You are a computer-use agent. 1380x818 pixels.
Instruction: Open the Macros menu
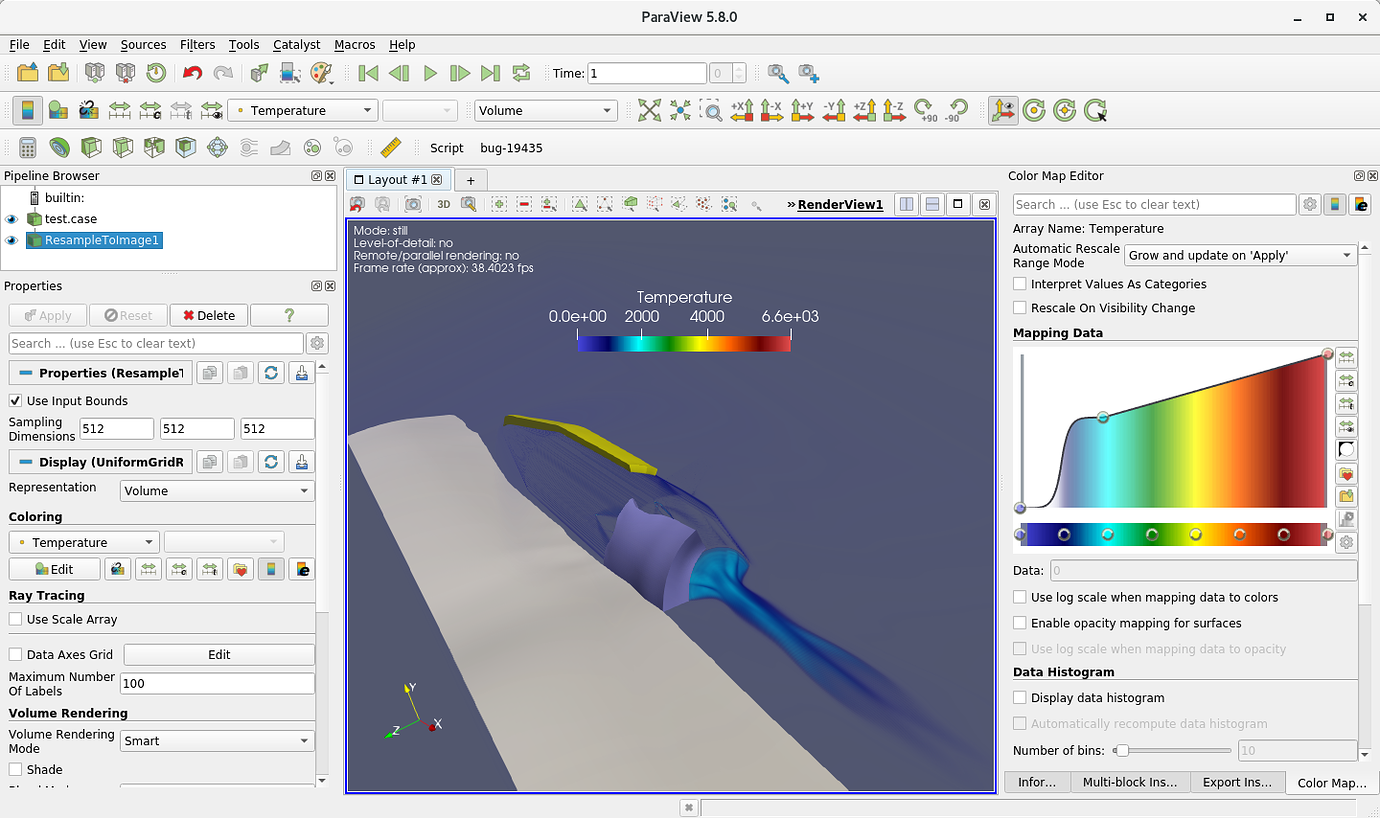(354, 45)
